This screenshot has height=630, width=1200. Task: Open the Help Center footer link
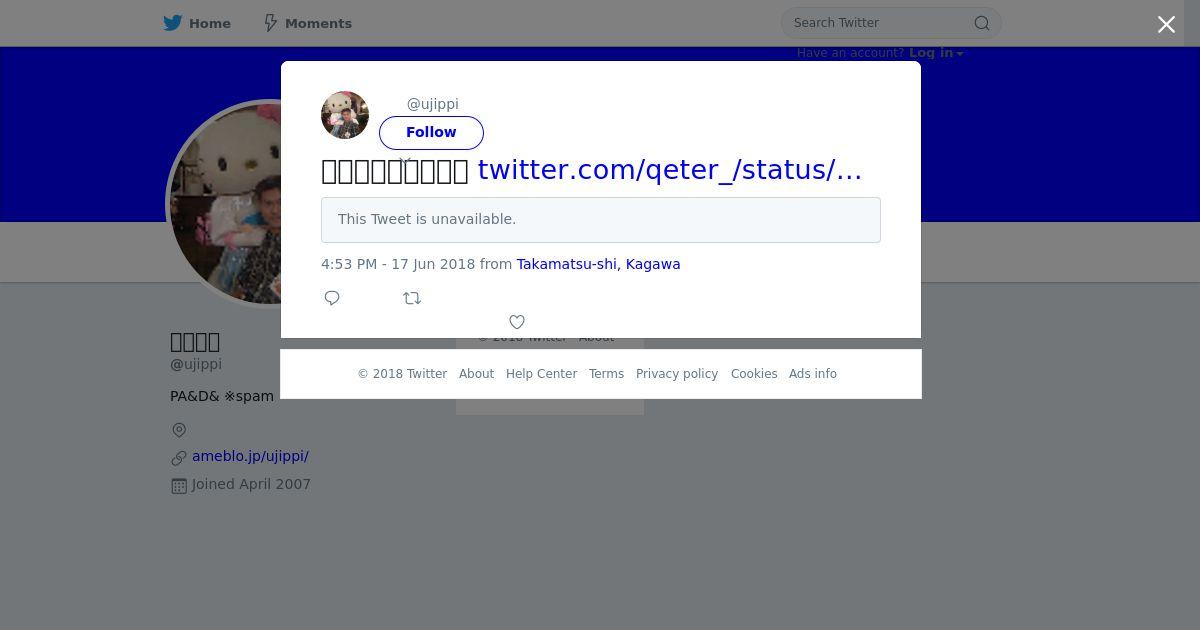point(541,374)
